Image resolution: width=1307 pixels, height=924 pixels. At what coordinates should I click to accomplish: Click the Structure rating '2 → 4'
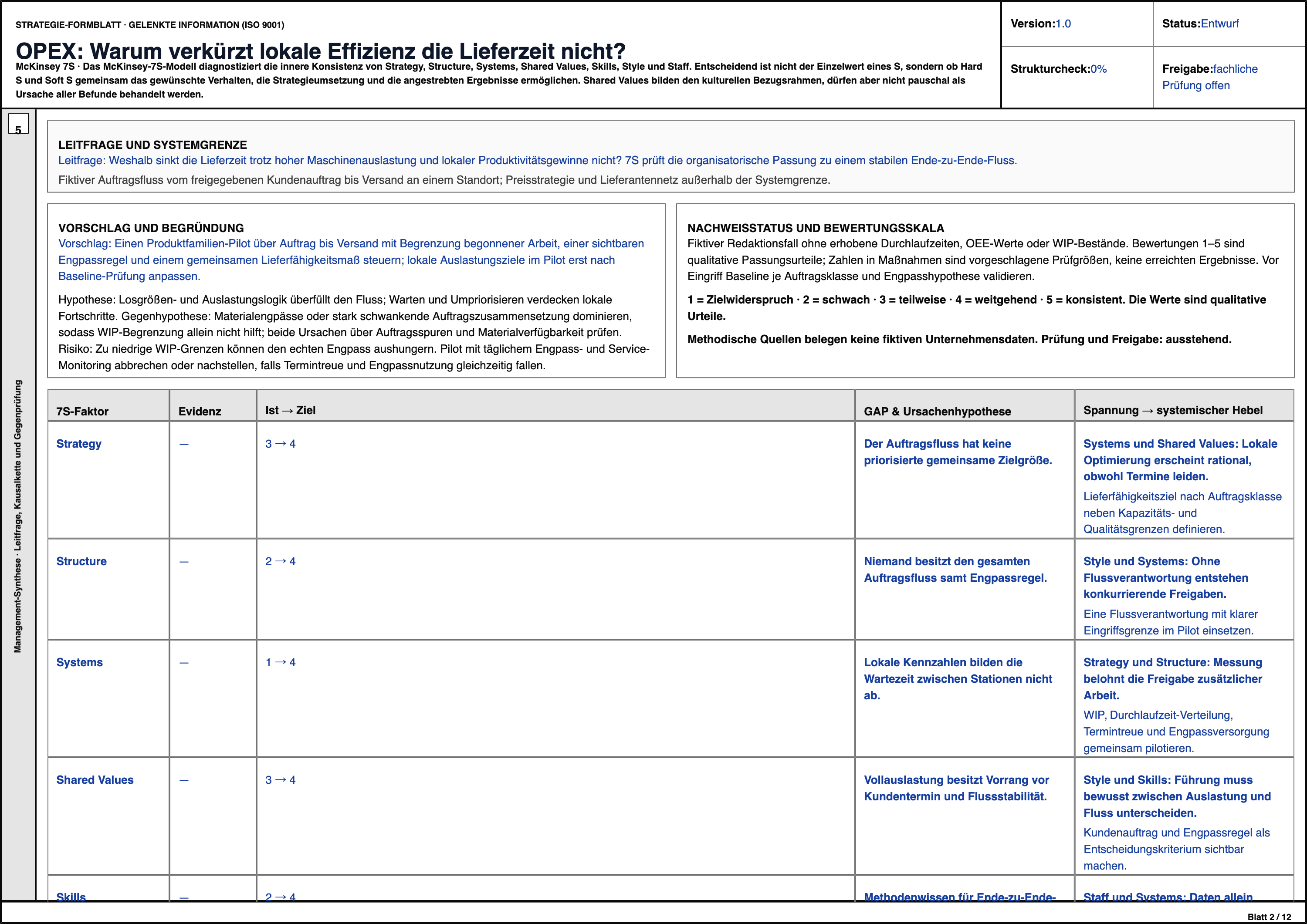[281, 561]
